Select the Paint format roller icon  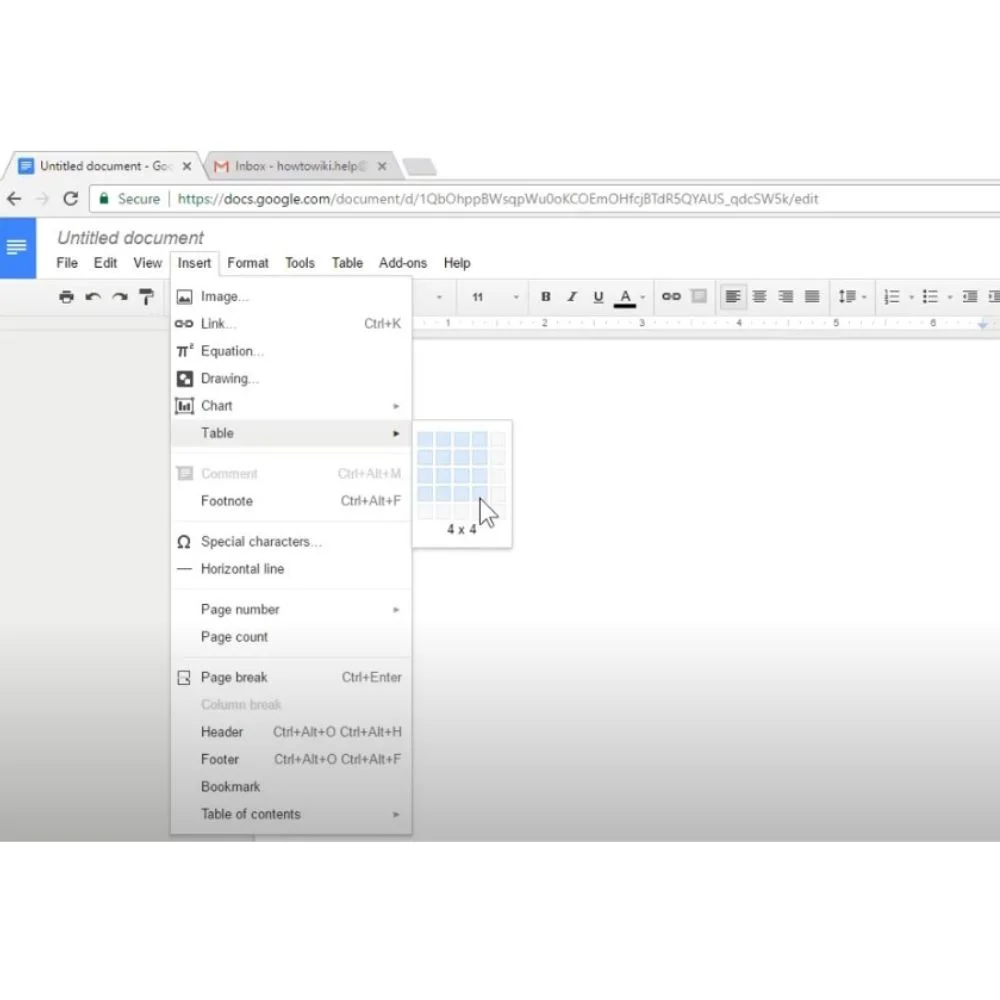(x=147, y=297)
